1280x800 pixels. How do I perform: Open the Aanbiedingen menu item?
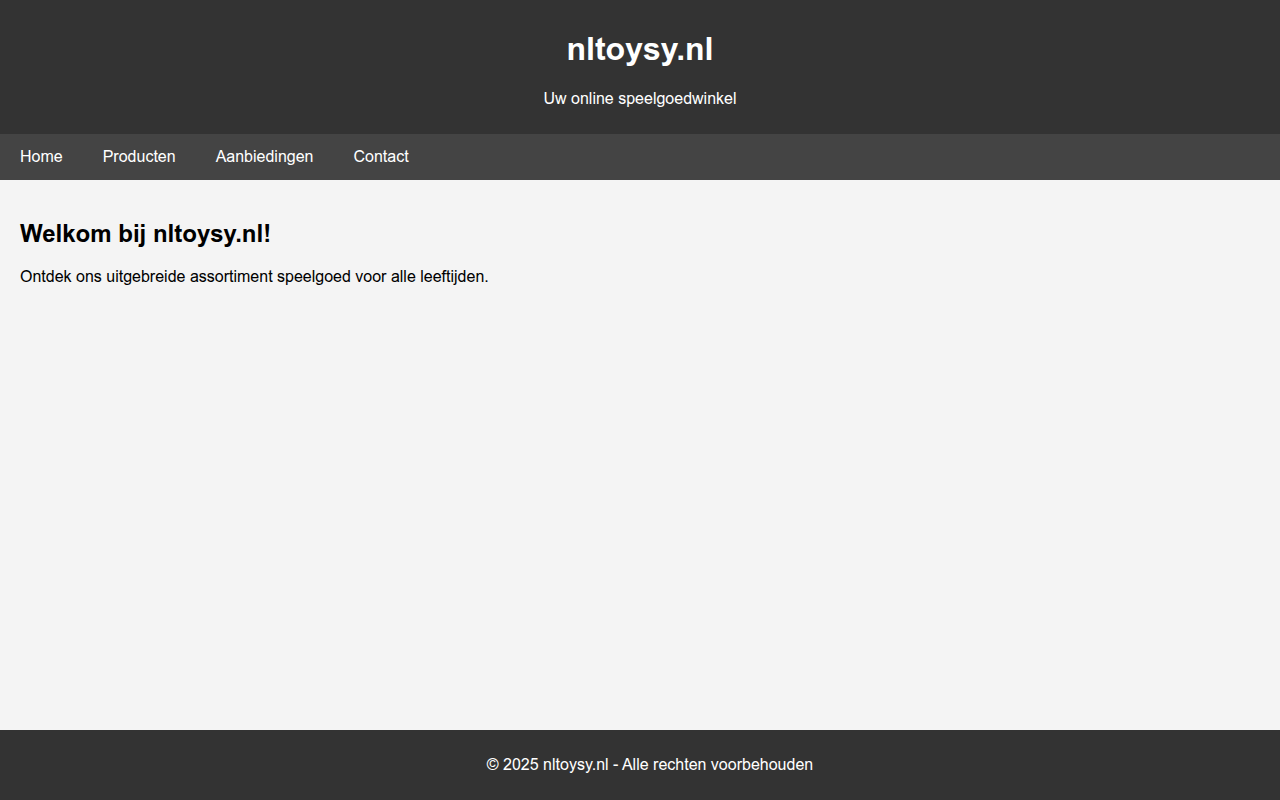[x=264, y=157]
